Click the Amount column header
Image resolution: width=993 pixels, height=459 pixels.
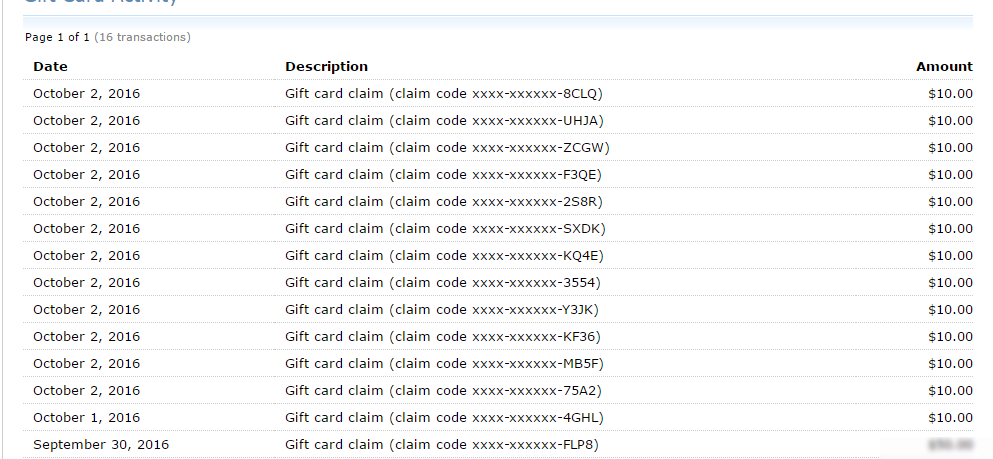click(943, 67)
